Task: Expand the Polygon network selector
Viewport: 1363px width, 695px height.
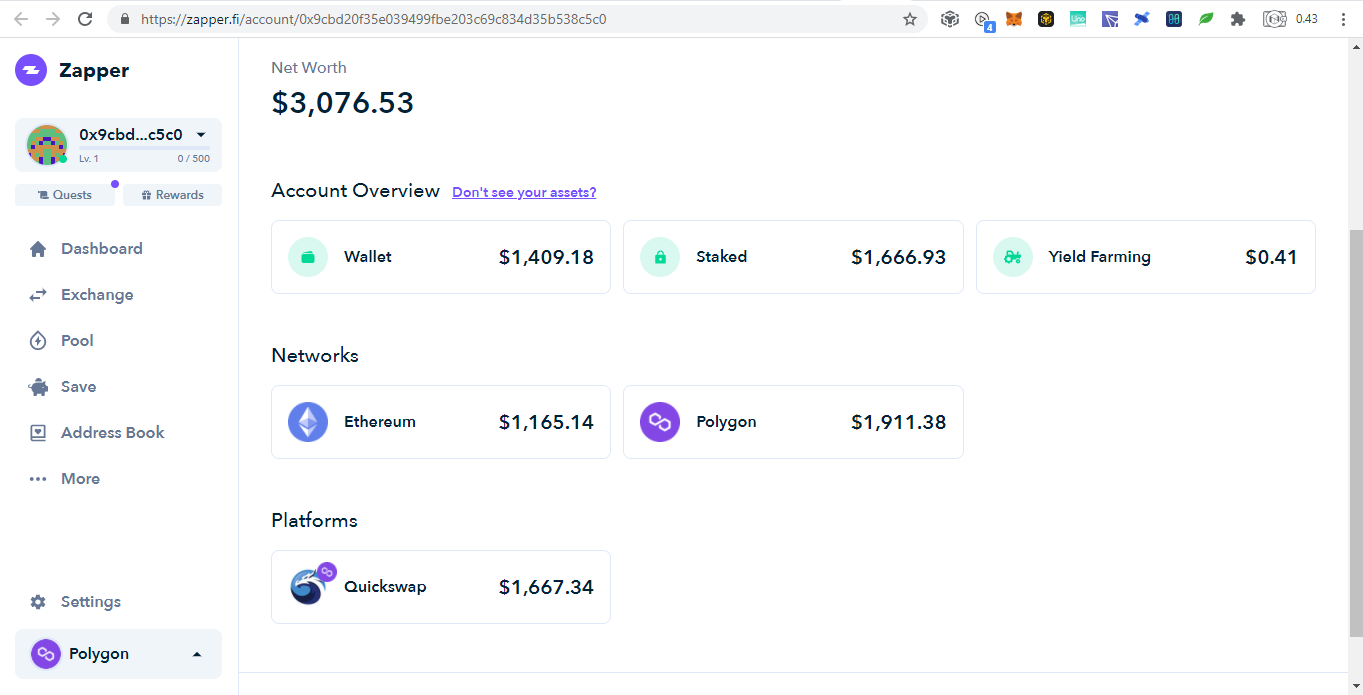Action: pyautogui.click(x=118, y=654)
